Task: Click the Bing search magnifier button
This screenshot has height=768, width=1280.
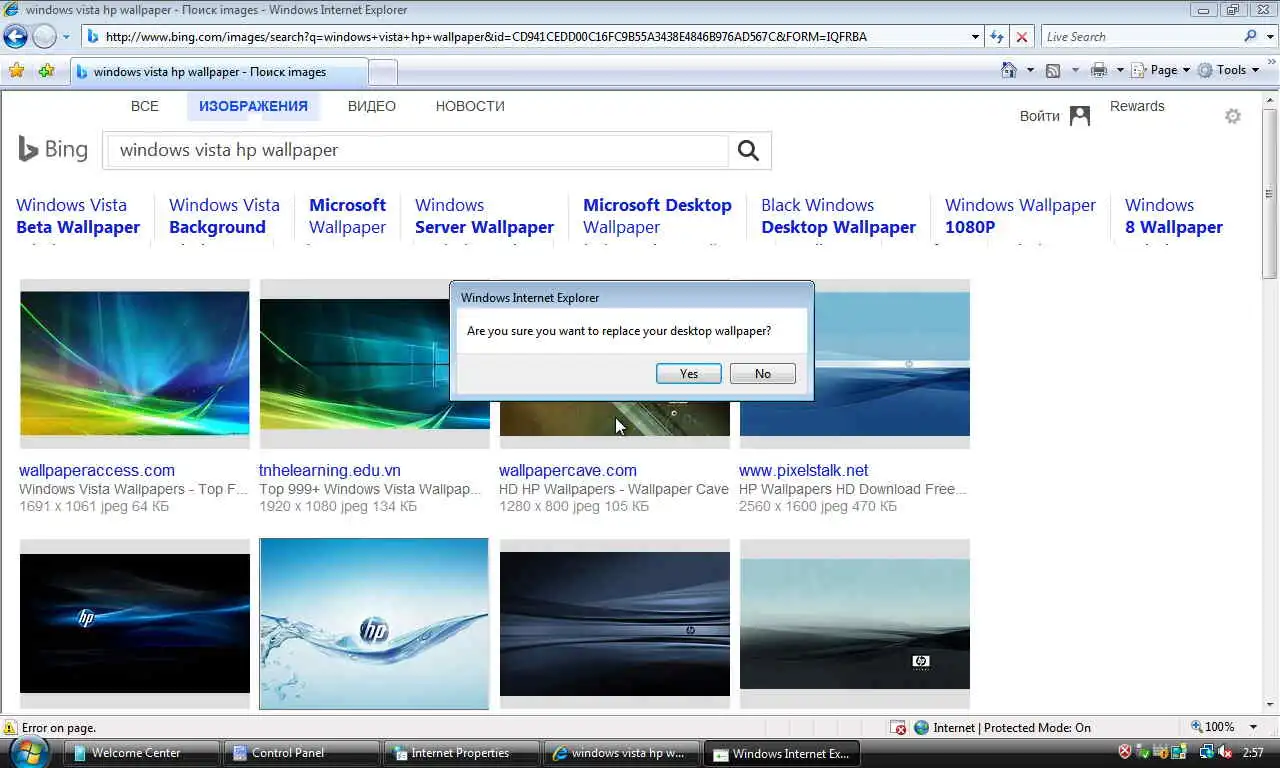Action: tap(748, 151)
